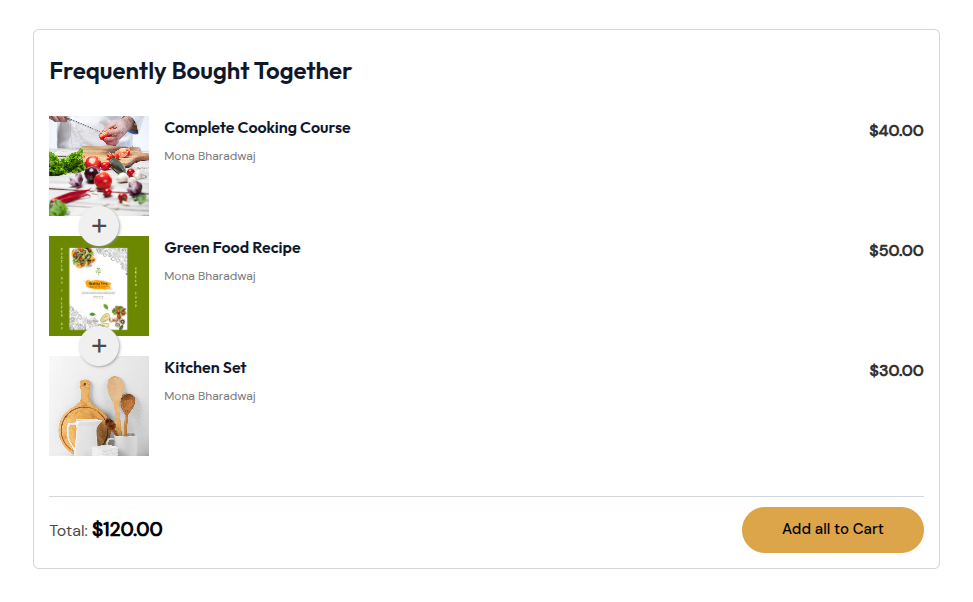The height and width of the screenshot is (602, 973).
Task: Click Mona Bharadwaj under Kitchen Set
Action: click(x=210, y=396)
